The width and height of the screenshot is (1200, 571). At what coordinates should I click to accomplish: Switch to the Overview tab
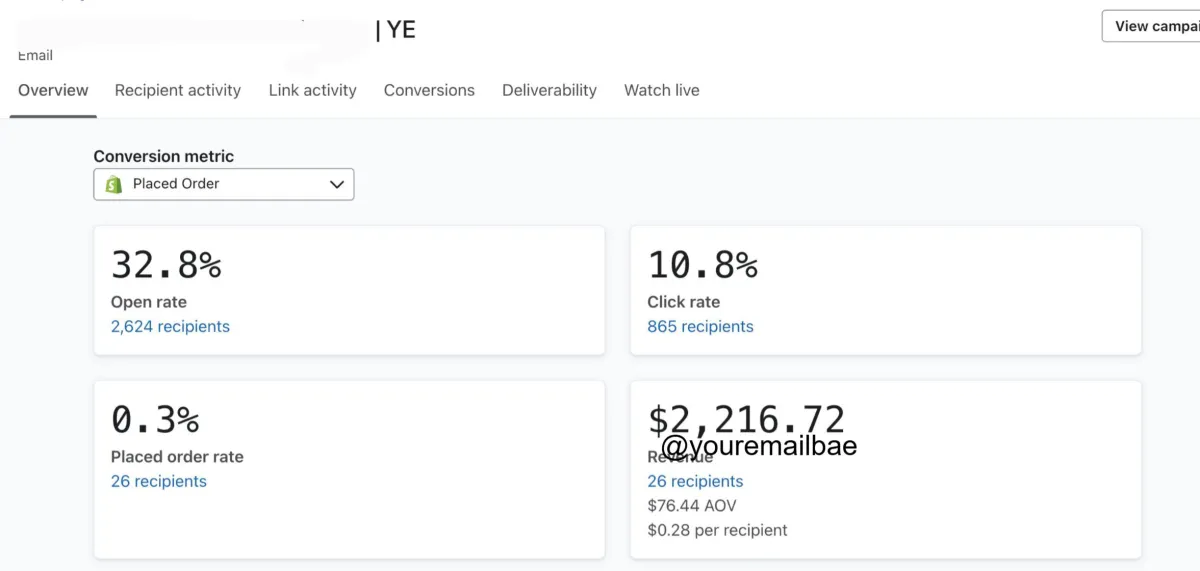point(53,90)
